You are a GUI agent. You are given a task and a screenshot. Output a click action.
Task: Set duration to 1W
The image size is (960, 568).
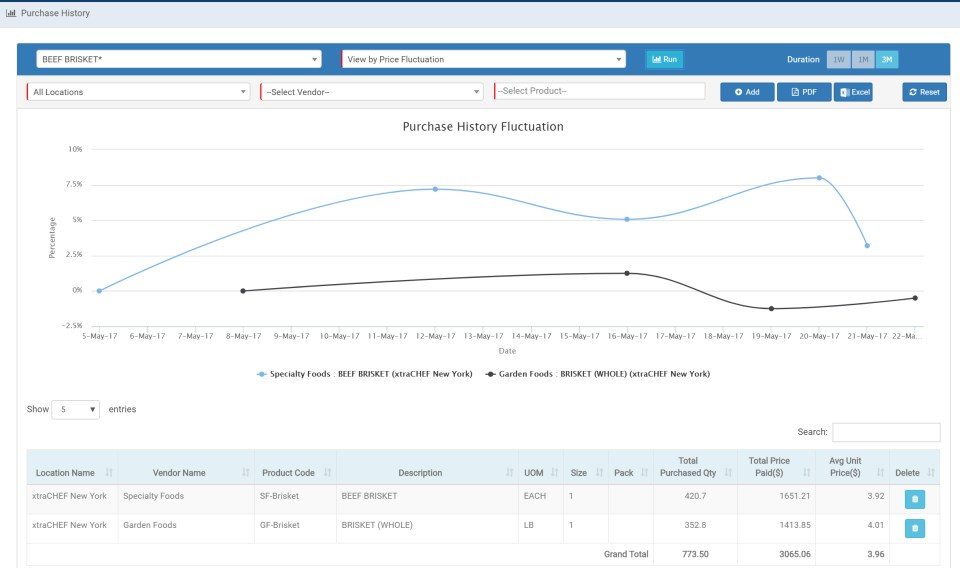839,59
